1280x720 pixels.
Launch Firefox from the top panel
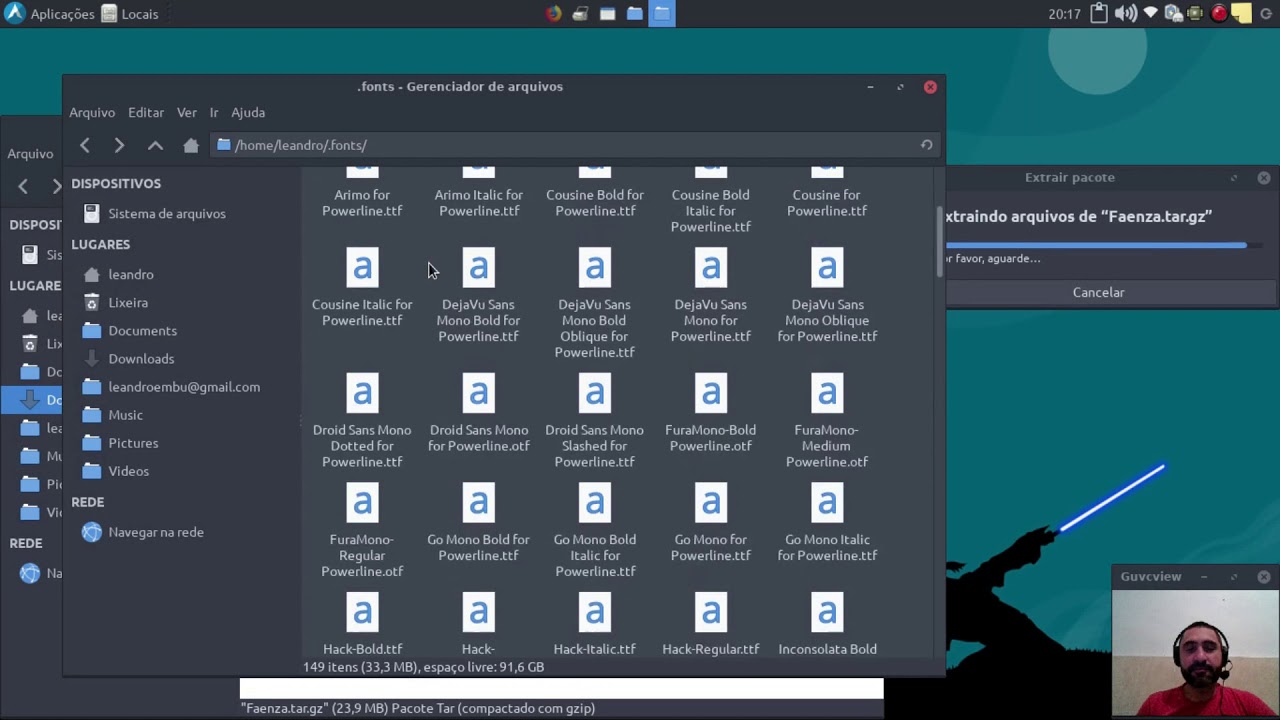pos(554,13)
